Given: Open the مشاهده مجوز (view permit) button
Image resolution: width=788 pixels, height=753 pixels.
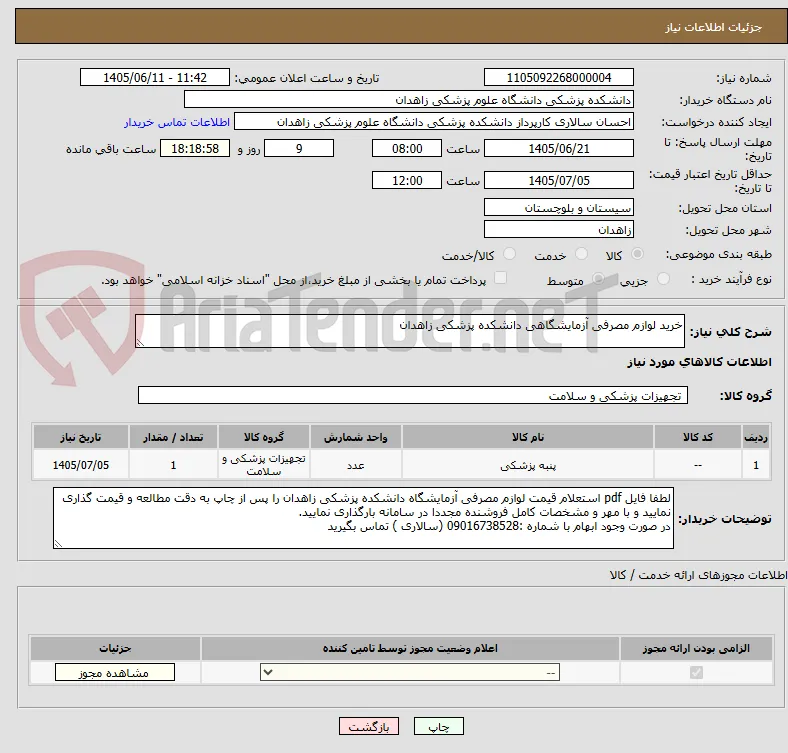Looking at the screenshot, I should [x=115, y=673].
